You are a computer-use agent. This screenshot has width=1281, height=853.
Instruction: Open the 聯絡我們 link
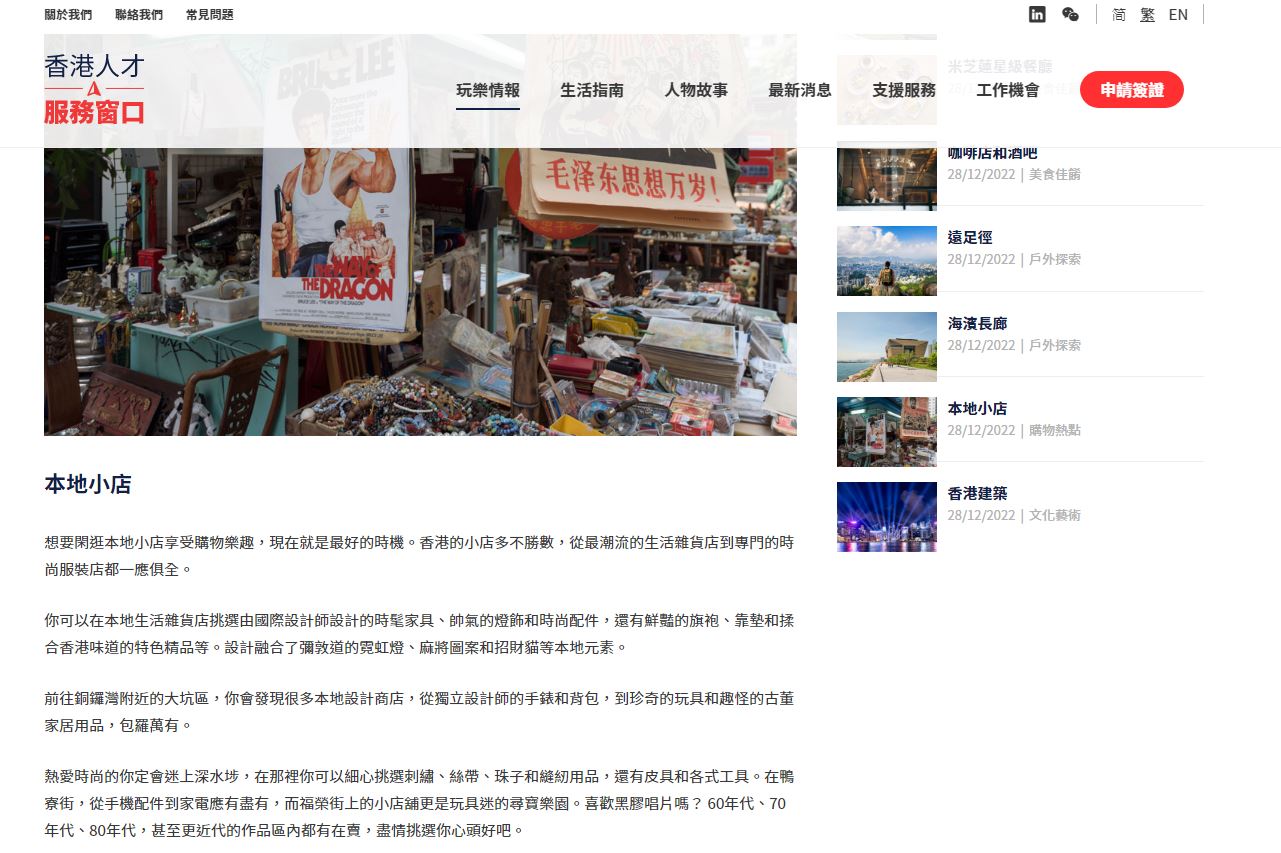pyautogui.click(x=139, y=15)
